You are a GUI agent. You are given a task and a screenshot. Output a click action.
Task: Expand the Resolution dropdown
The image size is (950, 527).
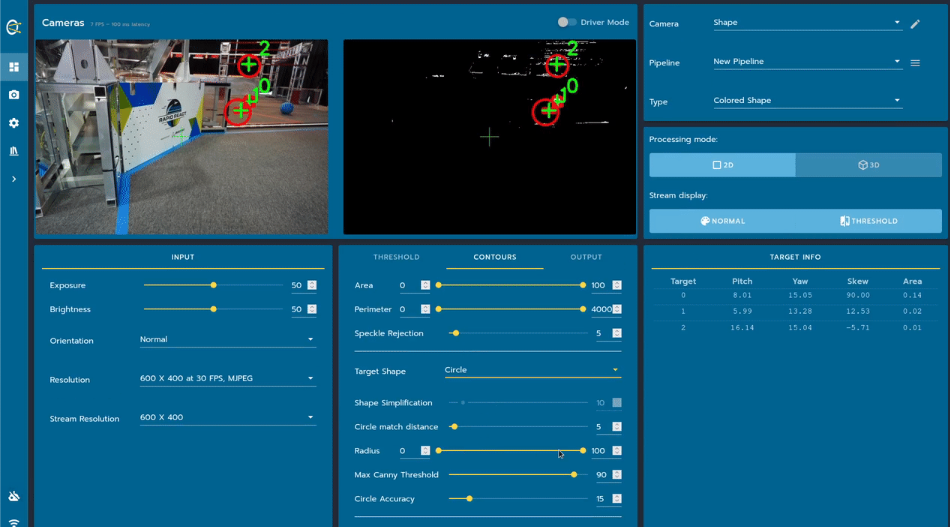227,379
